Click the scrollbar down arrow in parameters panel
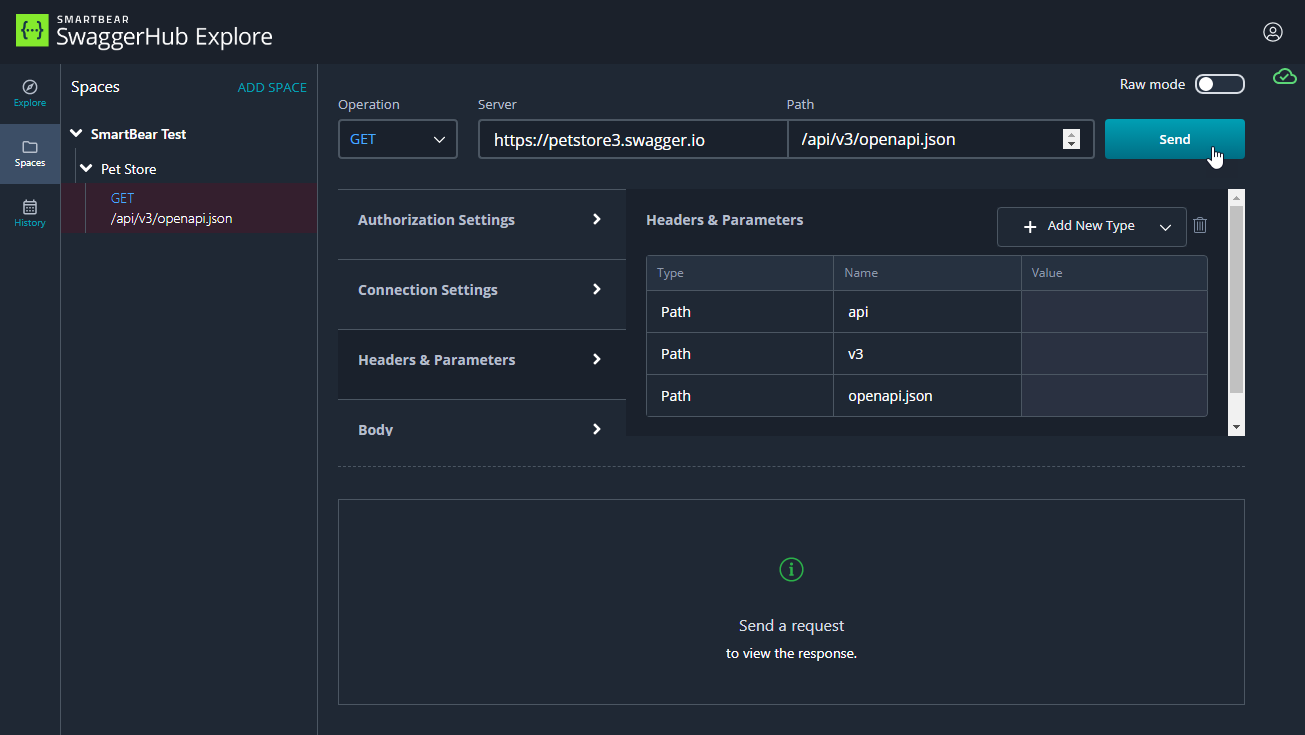The height and width of the screenshot is (735, 1305). [1236, 427]
